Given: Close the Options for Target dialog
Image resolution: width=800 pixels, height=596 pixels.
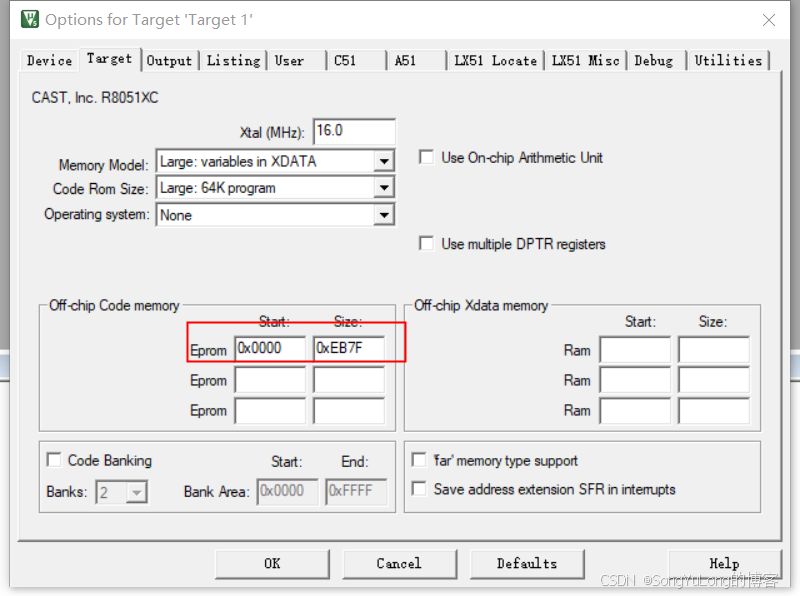Looking at the screenshot, I should (769, 20).
